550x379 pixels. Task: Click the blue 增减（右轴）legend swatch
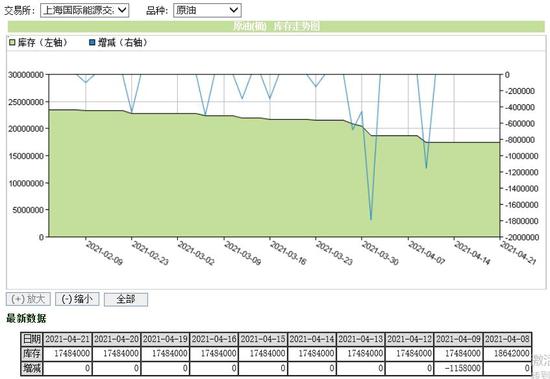92,43
